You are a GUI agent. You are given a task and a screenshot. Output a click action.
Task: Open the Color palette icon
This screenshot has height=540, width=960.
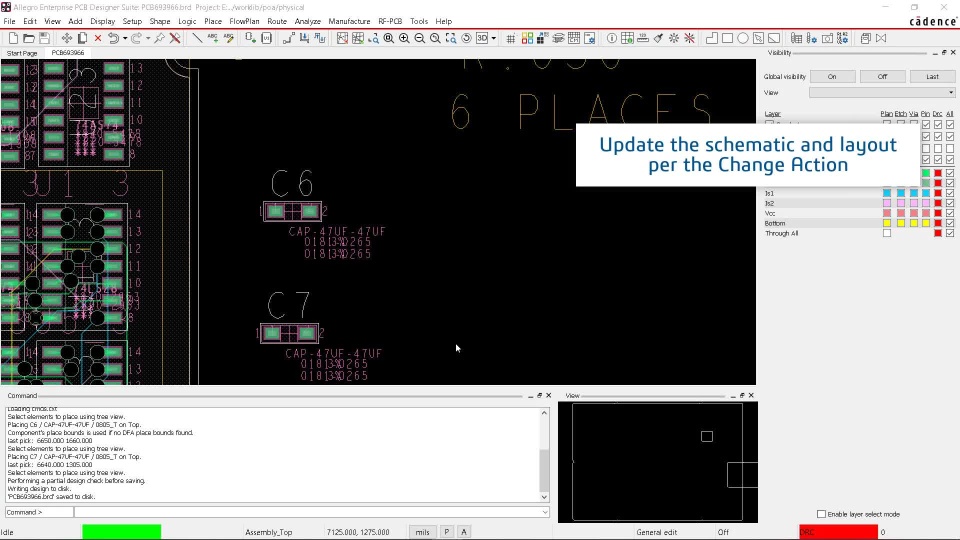coord(527,38)
